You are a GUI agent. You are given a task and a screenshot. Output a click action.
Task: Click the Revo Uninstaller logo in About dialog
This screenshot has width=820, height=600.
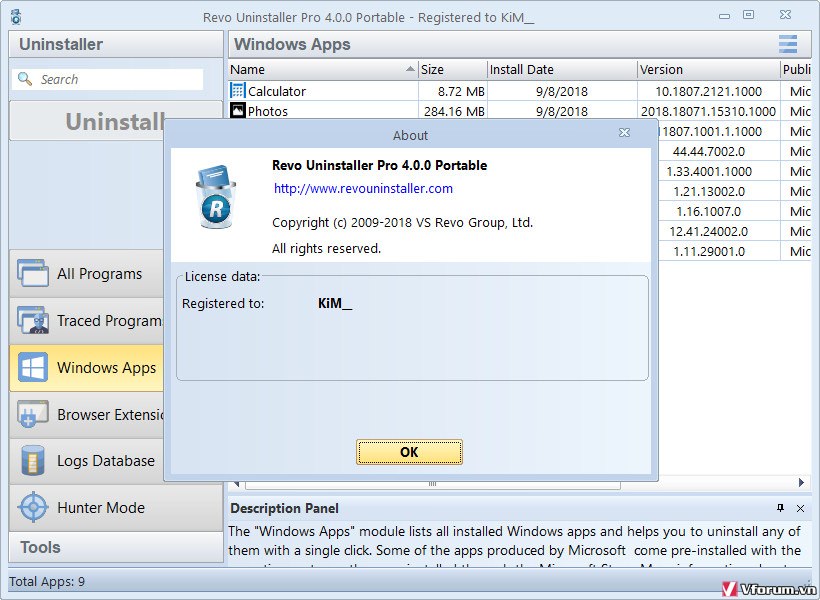[x=215, y=197]
